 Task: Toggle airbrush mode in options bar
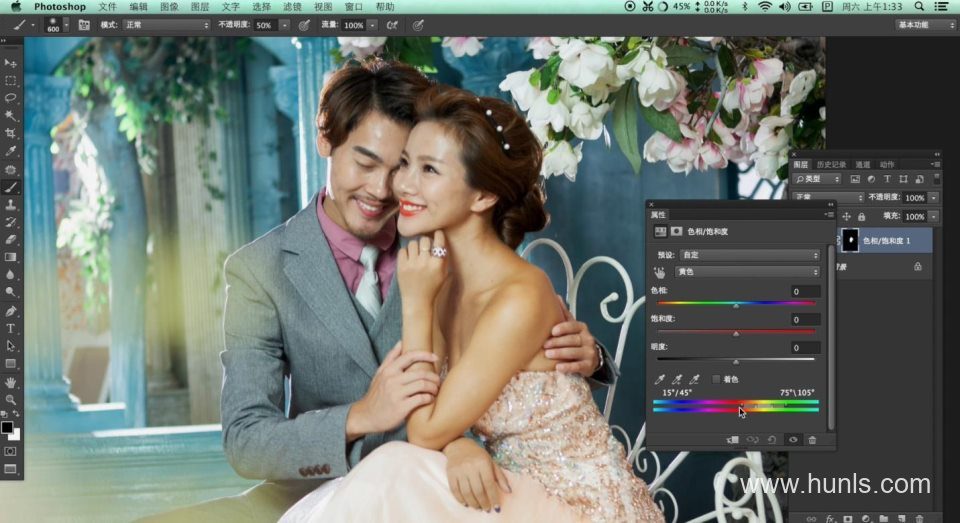392,25
